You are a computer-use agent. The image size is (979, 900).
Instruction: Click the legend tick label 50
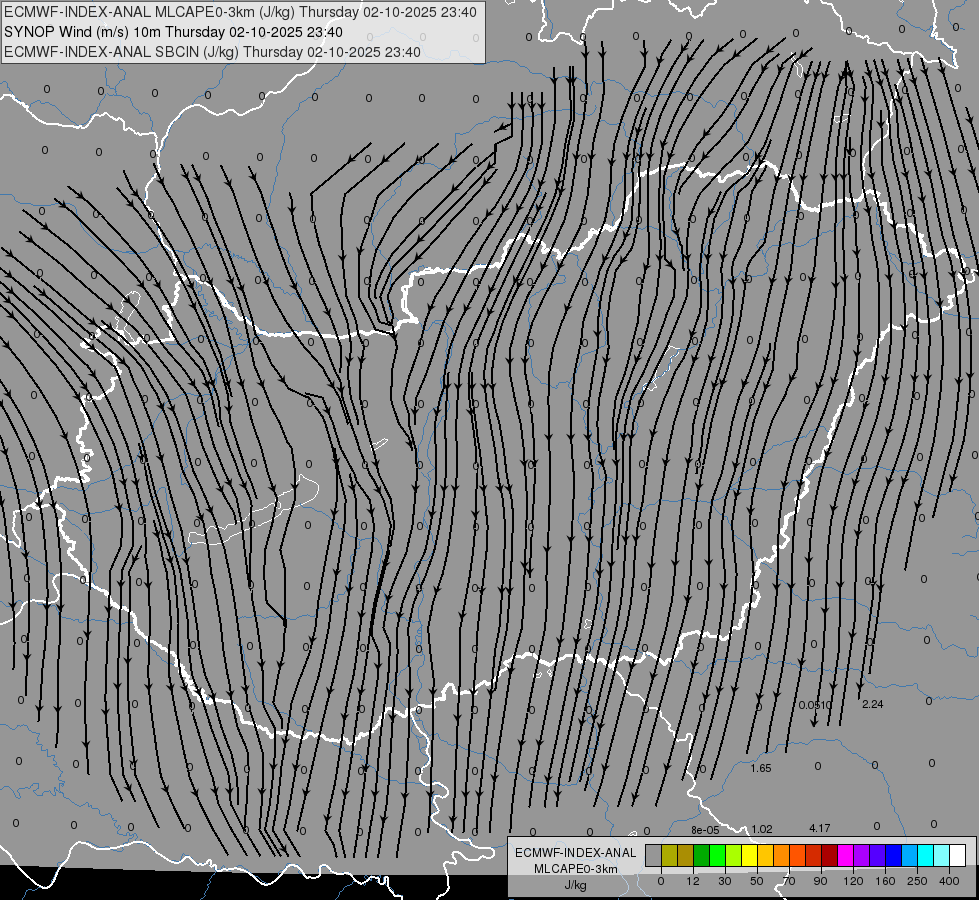[757, 881]
